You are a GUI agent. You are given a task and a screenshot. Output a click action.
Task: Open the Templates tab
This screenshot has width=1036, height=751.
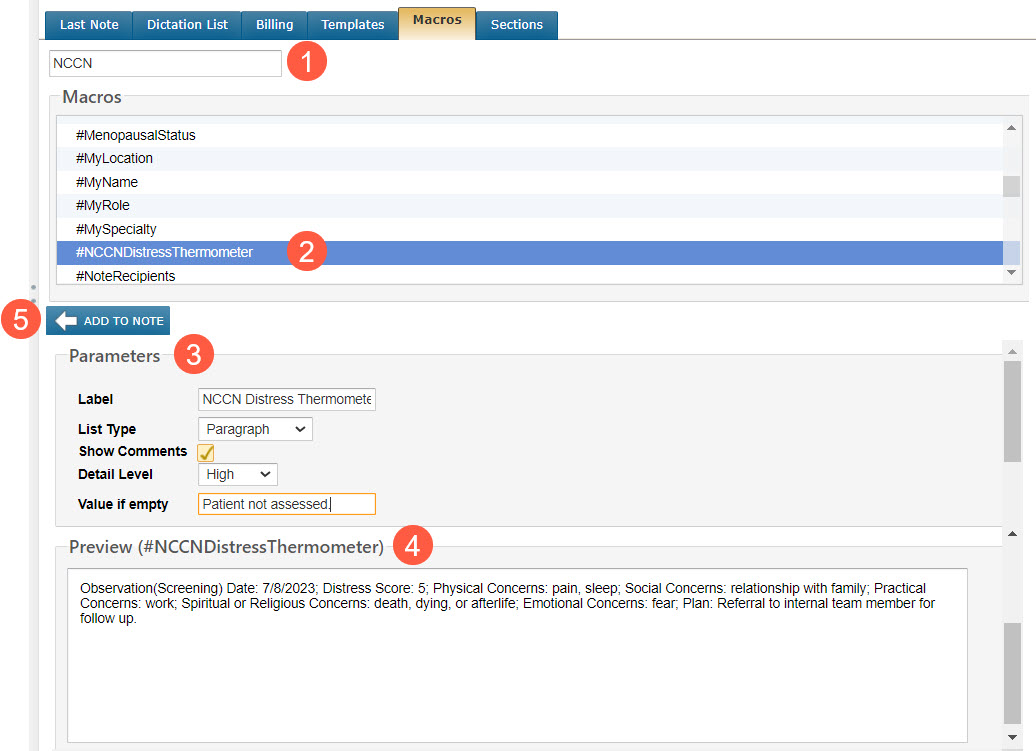[352, 25]
